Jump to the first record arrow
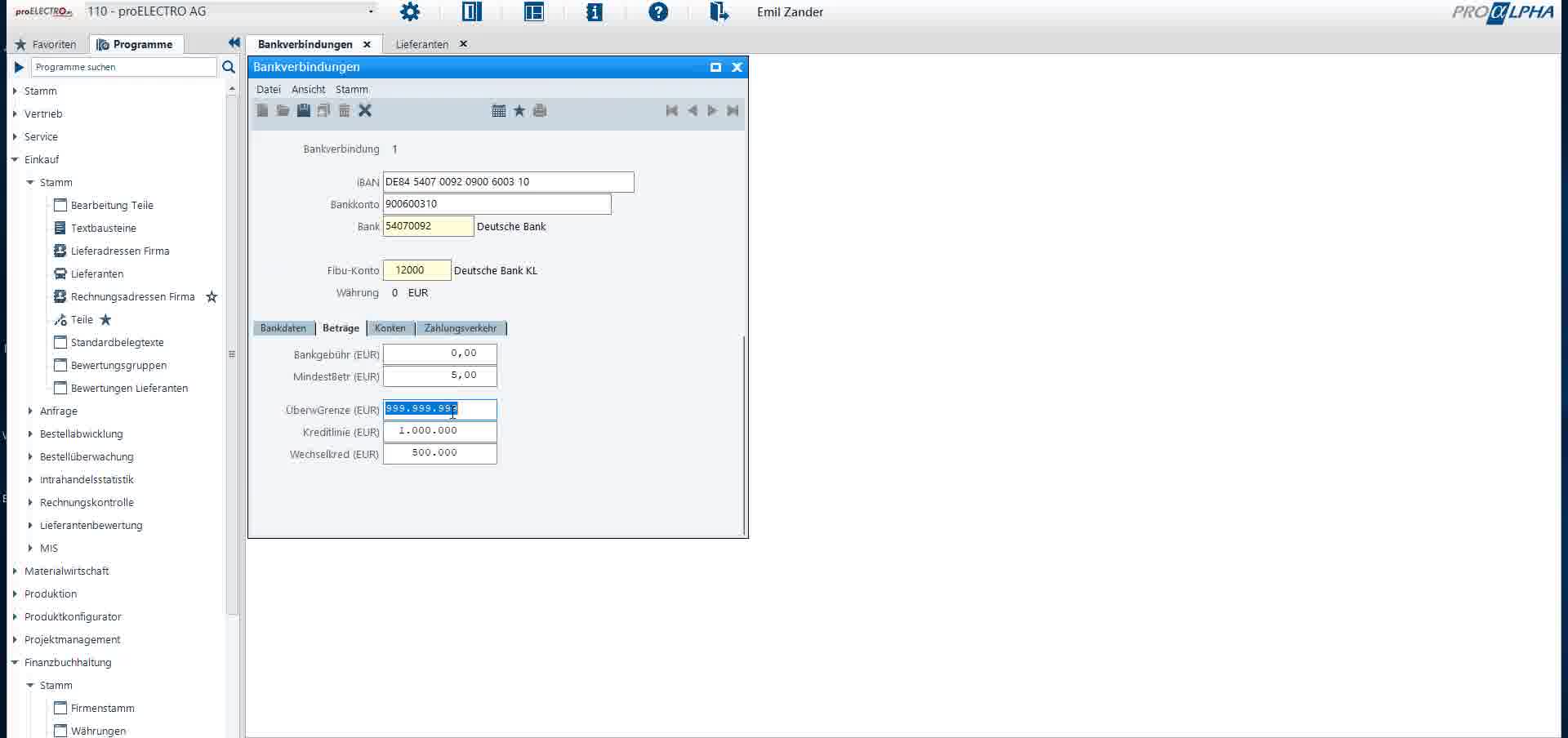Image resolution: width=1568 pixels, height=738 pixels. coord(671,110)
